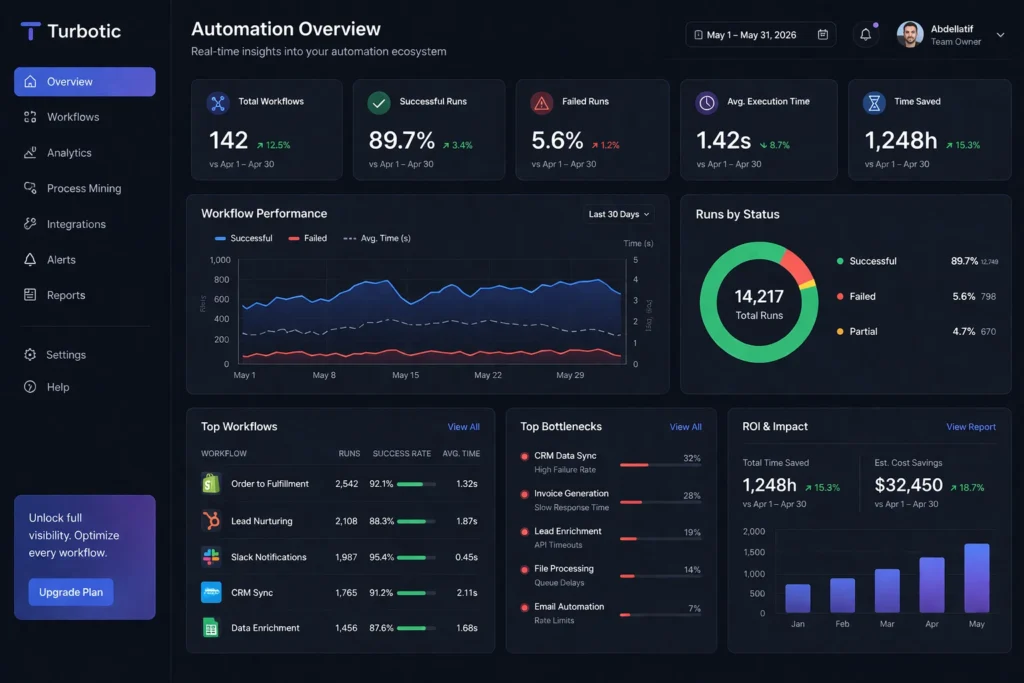Open the May 1 – May 31 date picker

pos(761,35)
